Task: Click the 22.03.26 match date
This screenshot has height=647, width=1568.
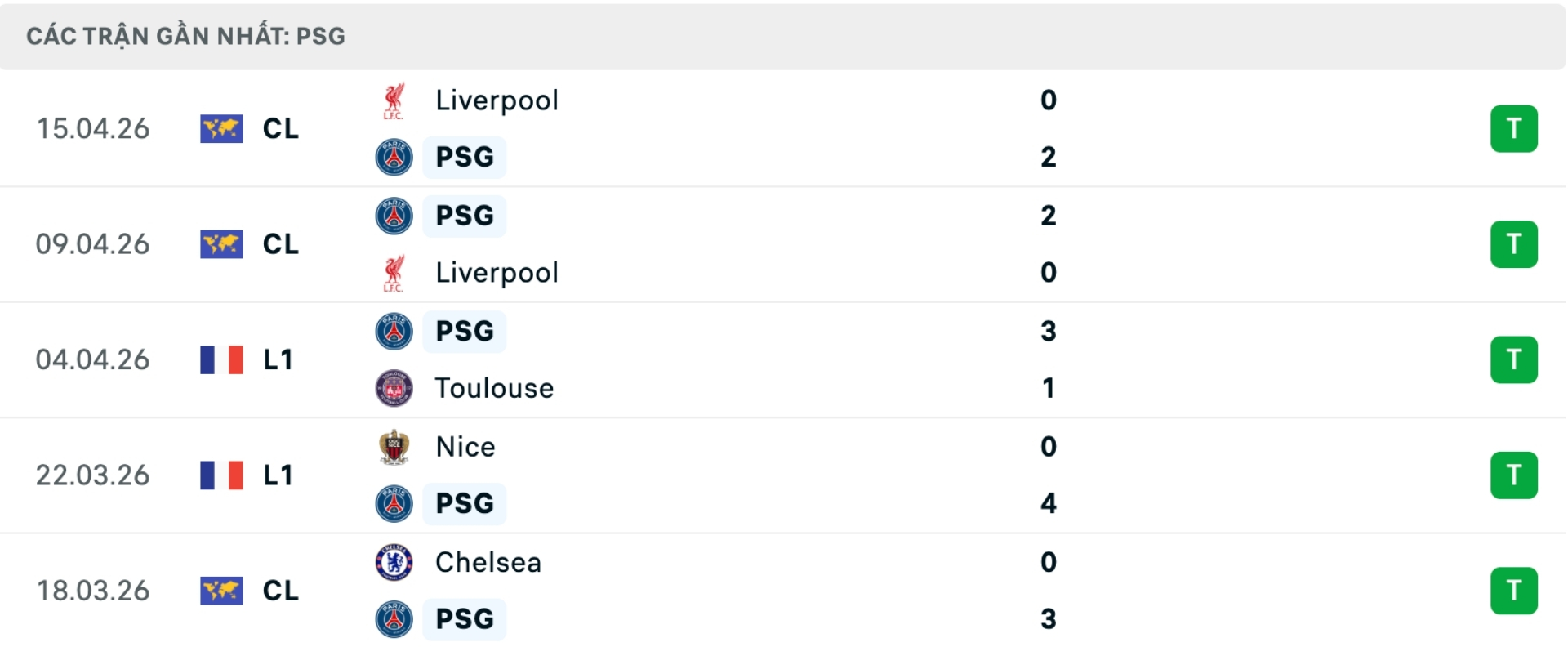Action: pos(93,475)
